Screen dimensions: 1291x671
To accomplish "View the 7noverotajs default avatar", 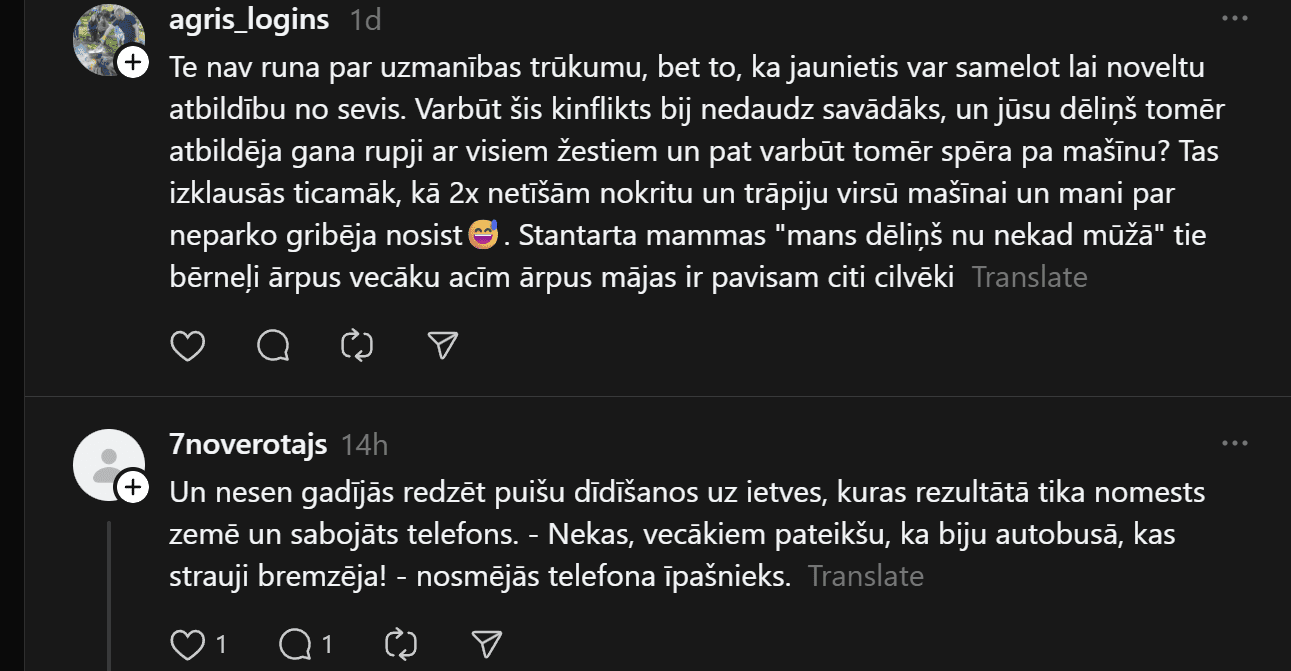I will coord(107,464).
